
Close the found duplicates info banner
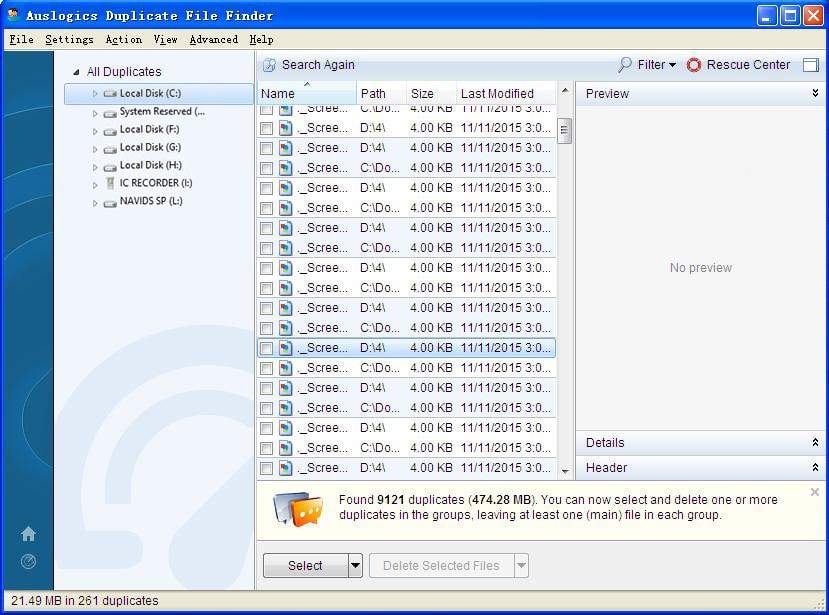pos(815,492)
